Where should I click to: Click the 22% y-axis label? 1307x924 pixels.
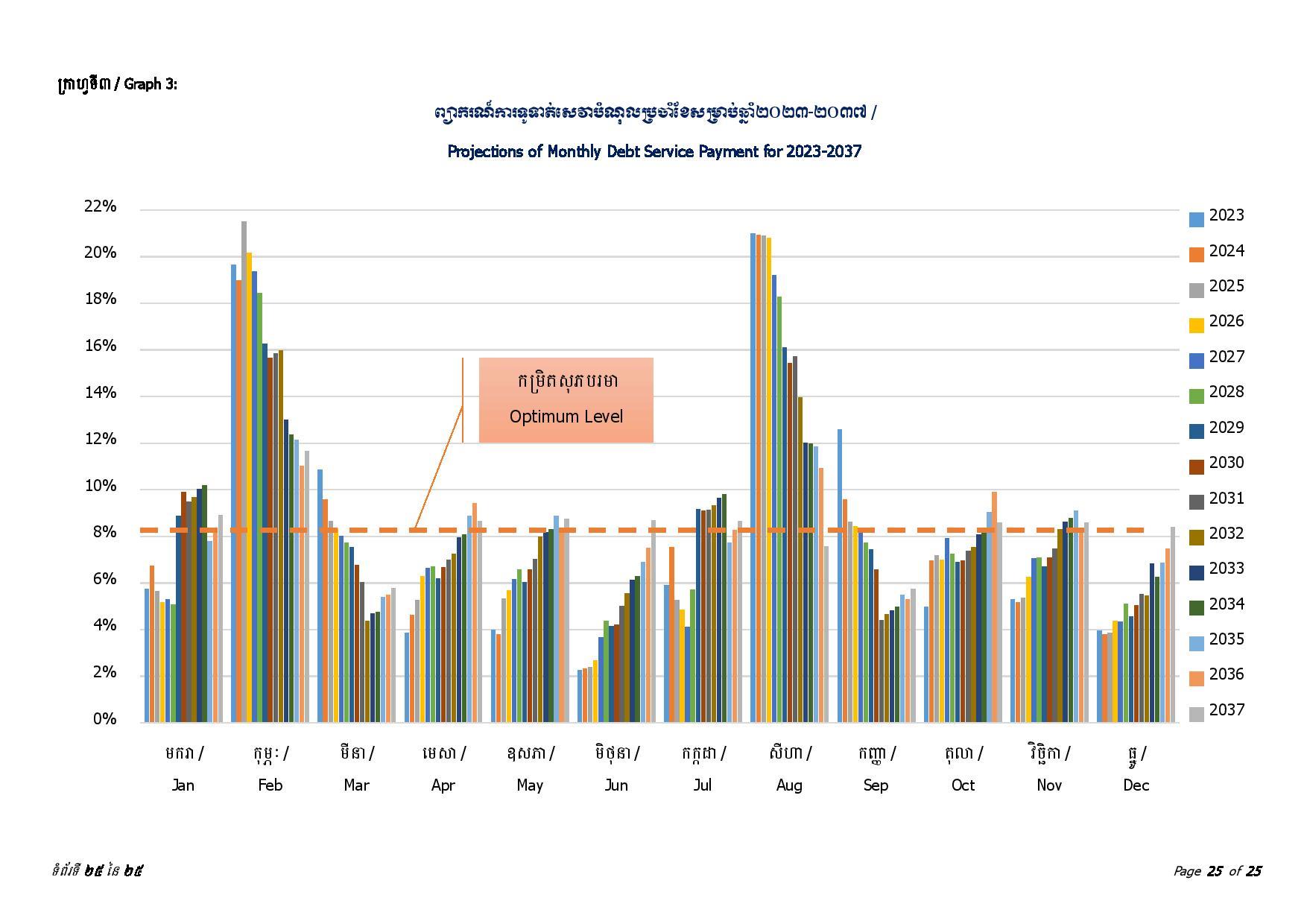[x=101, y=206]
